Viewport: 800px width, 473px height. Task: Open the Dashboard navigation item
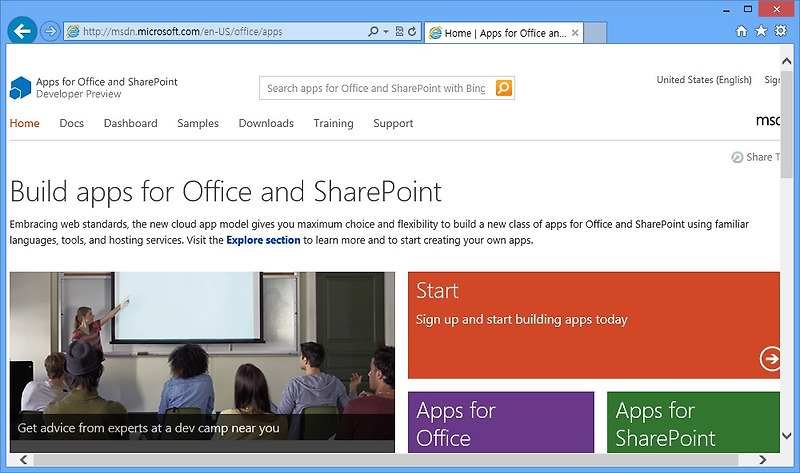pos(131,123)
